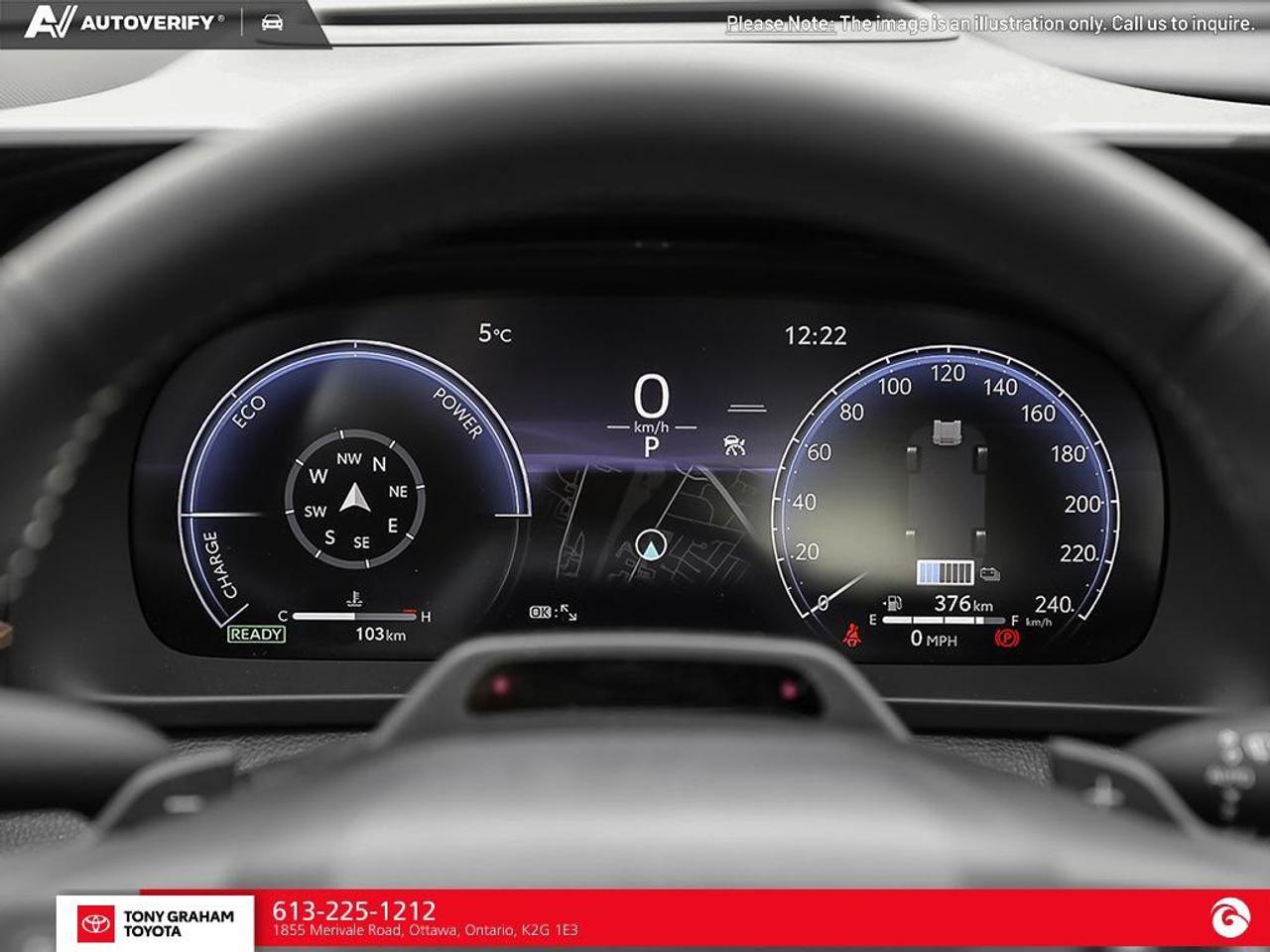Click the fuel pump icon
This screenshot has height=952, width=1270.
(893, 603)
